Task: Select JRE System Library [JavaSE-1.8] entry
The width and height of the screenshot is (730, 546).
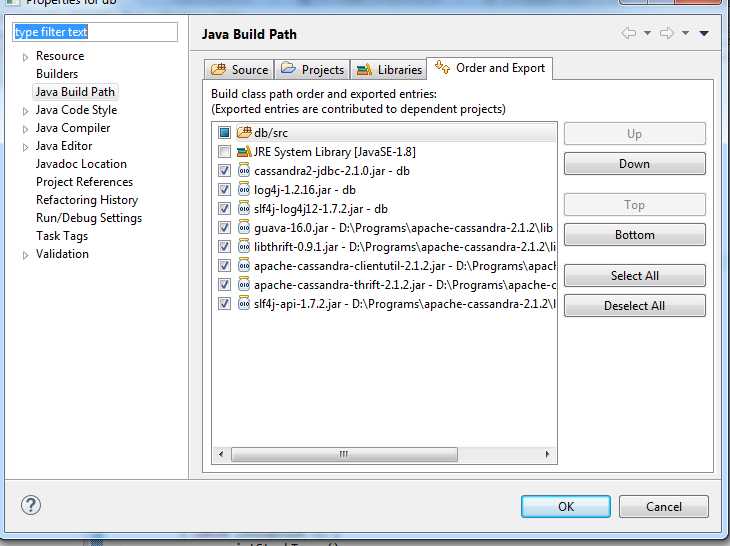Action: pyautogui.click(x=335, y=152)
